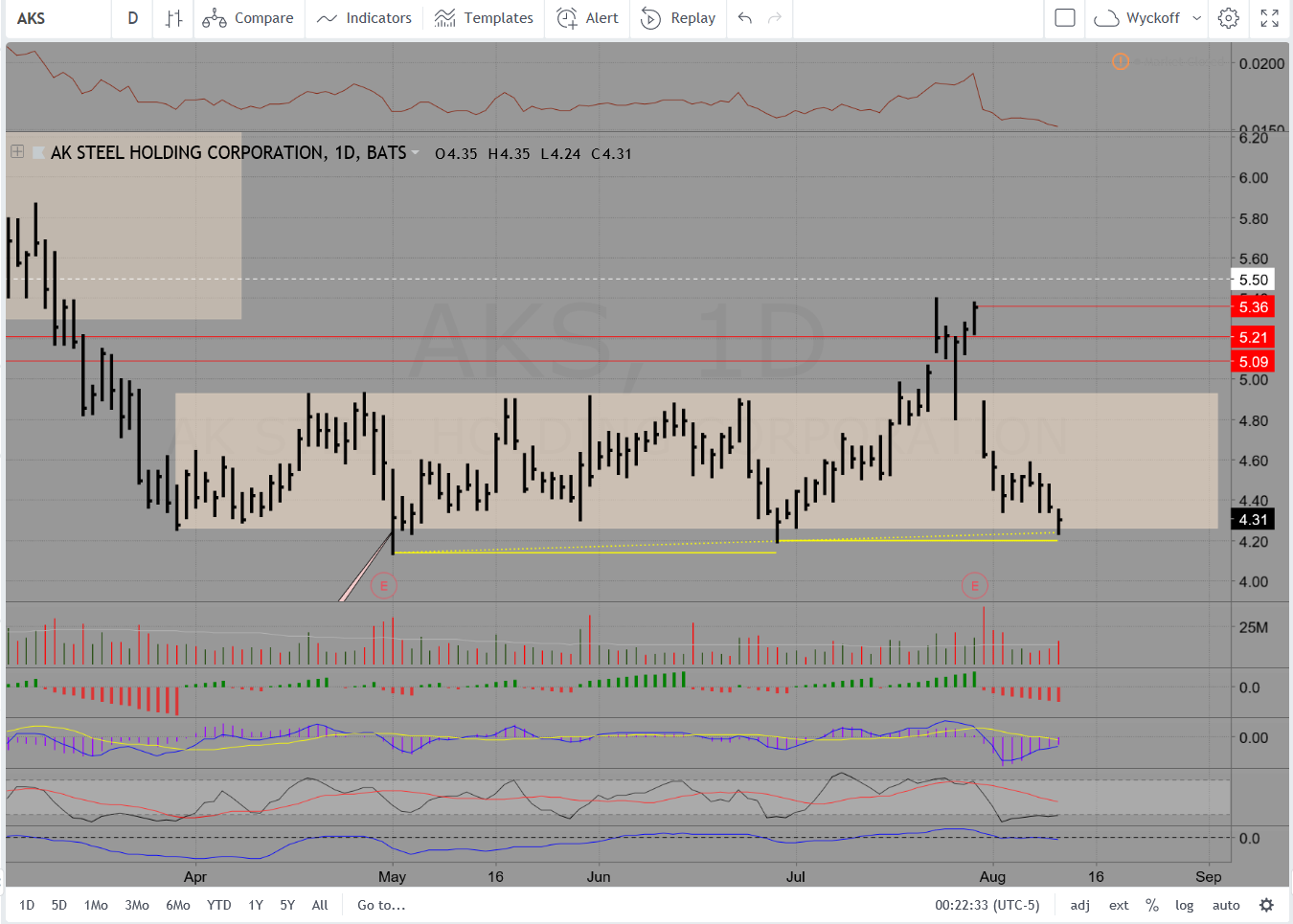Select the All time range
Screen dimensions: 1293x924
[x=320, y=905]
